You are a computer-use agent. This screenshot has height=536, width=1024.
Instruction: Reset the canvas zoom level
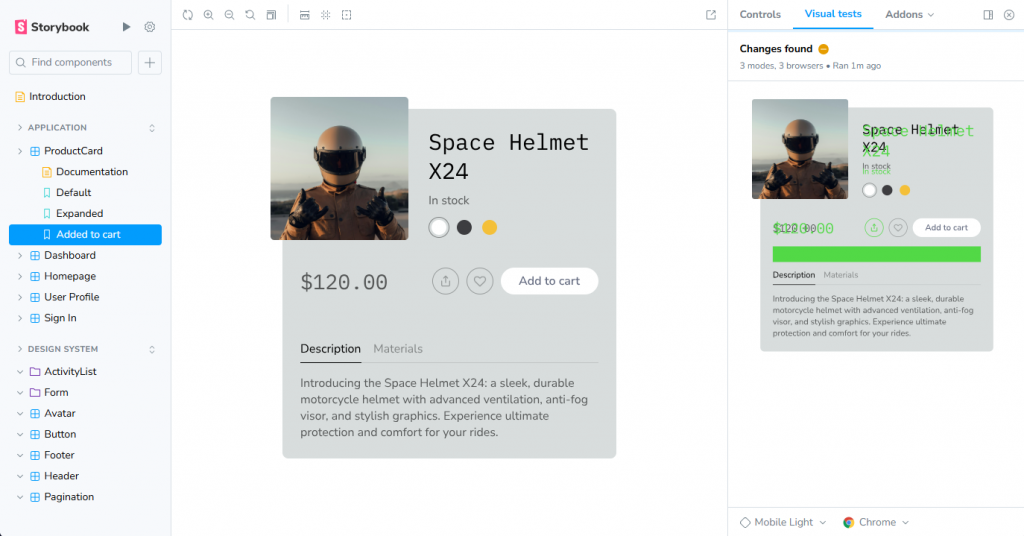[250, 15]
